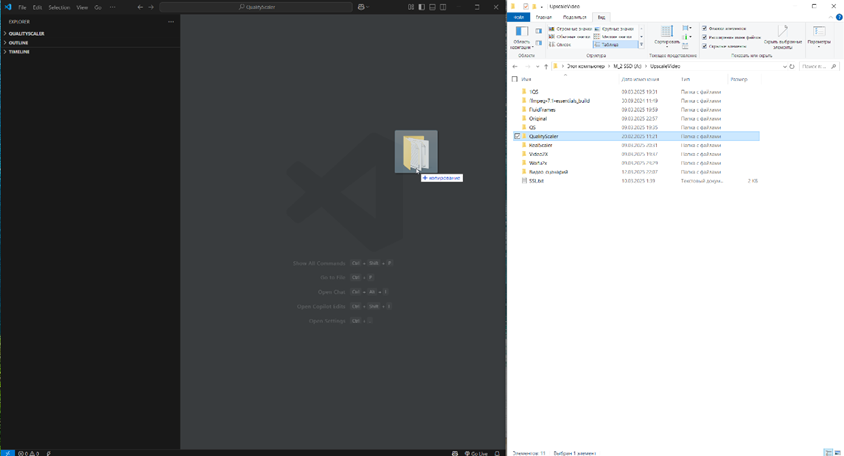Expand the TIMELINE section
Viewport: 844px width, 456px height.
click(90, 52)
